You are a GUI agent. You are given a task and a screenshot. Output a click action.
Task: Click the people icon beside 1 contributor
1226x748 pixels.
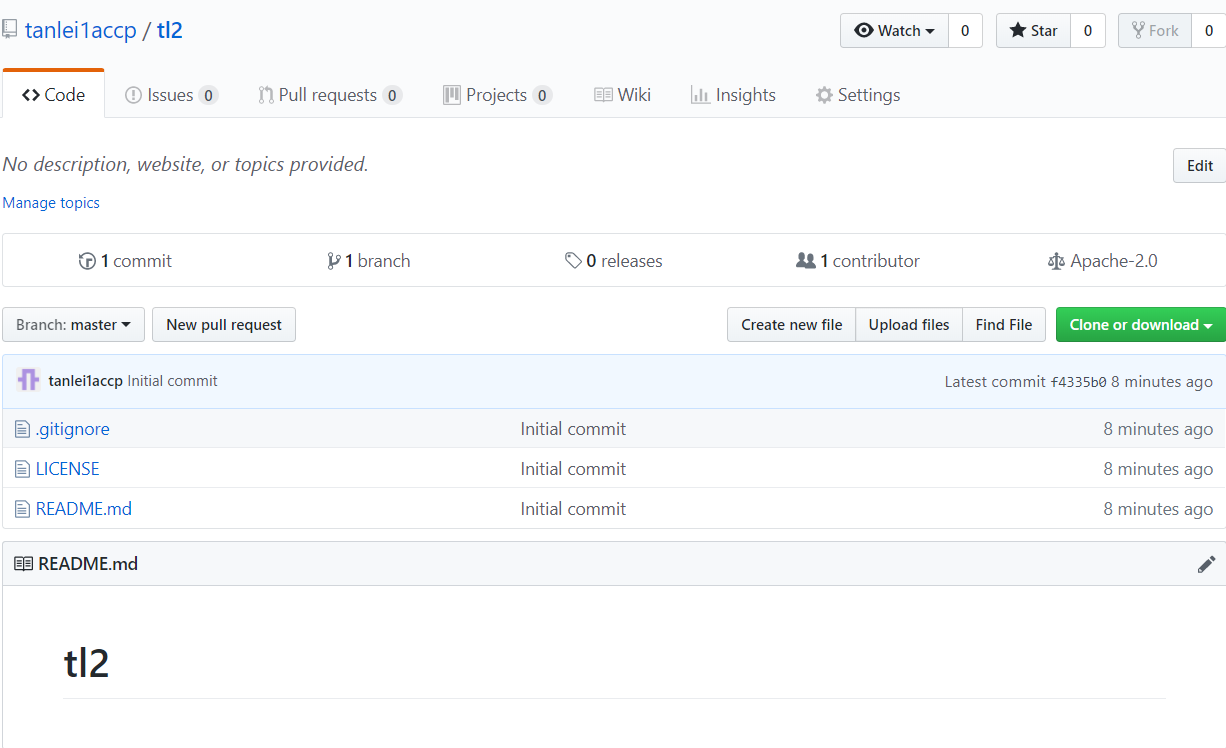[x=805, y=261]
